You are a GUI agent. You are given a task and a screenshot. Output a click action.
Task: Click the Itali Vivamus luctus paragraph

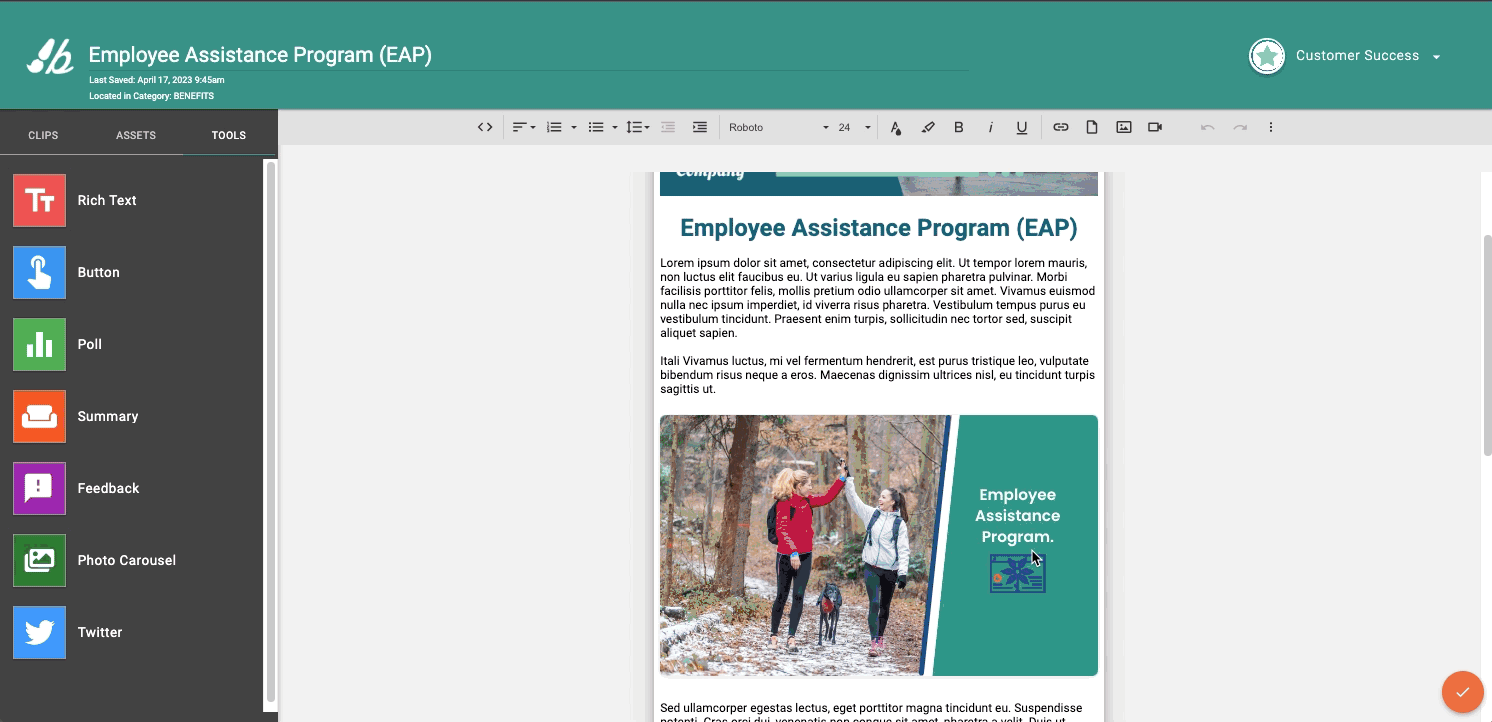878,375
